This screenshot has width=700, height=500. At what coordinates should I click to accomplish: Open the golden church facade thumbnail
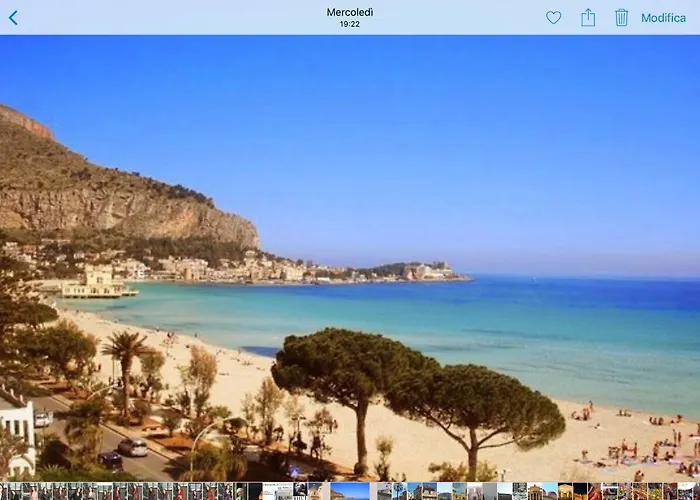pos(459,491)
